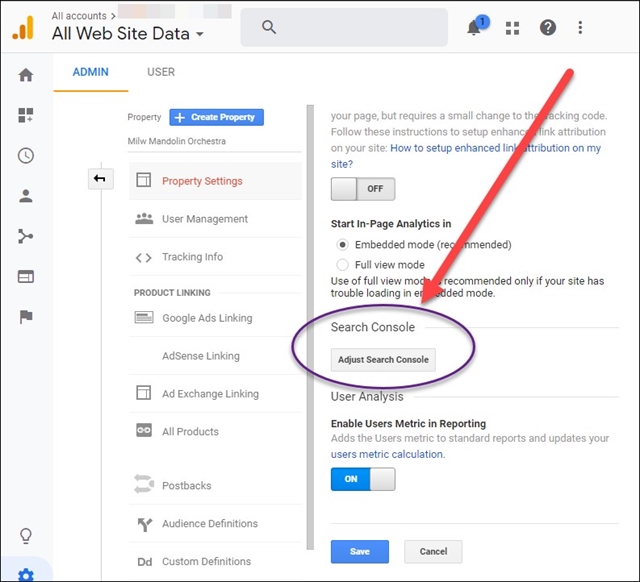Click inside the top search field

(x=344, y=27)
